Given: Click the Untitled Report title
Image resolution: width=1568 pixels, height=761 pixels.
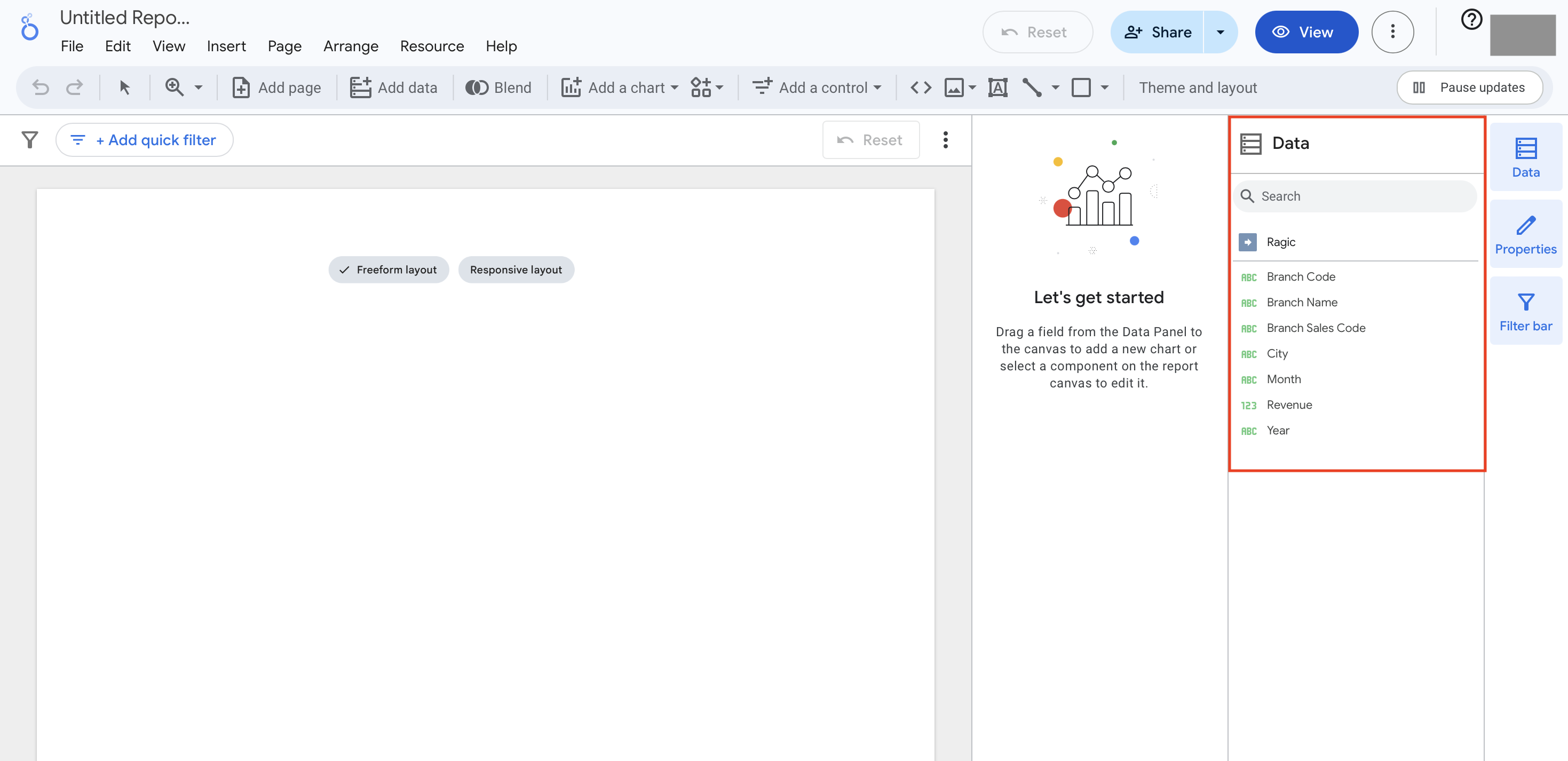Looking at the screenshot, I should (125, 18).
